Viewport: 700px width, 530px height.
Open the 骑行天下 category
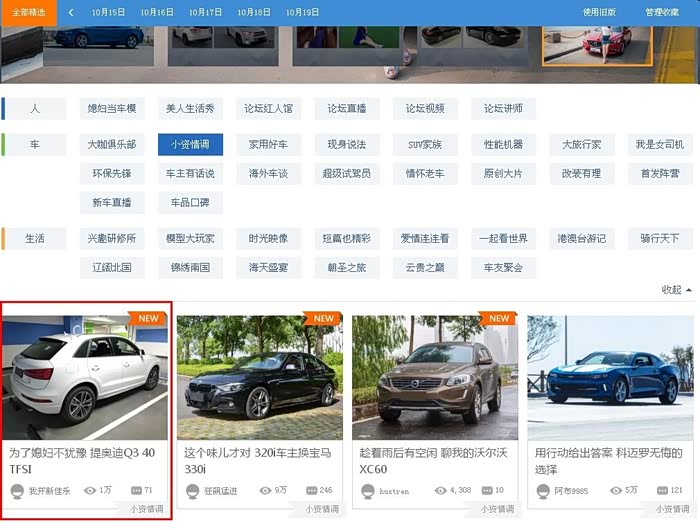tap(660, 239)
